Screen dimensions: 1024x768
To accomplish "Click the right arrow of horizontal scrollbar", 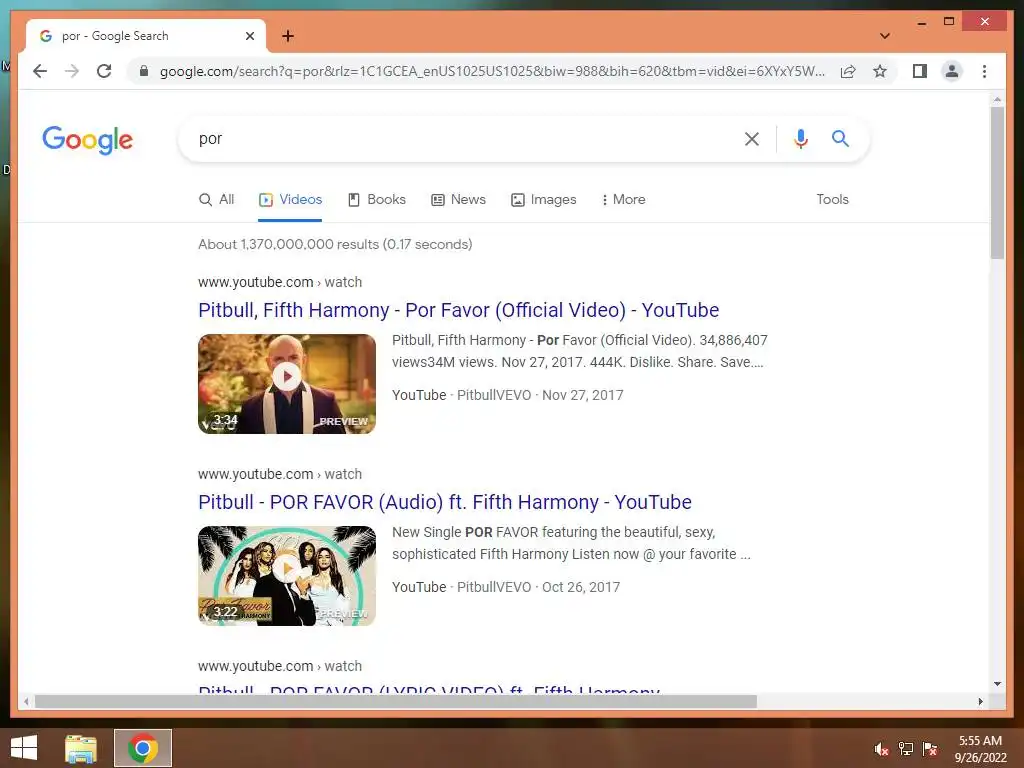I will tap(980, 701).
